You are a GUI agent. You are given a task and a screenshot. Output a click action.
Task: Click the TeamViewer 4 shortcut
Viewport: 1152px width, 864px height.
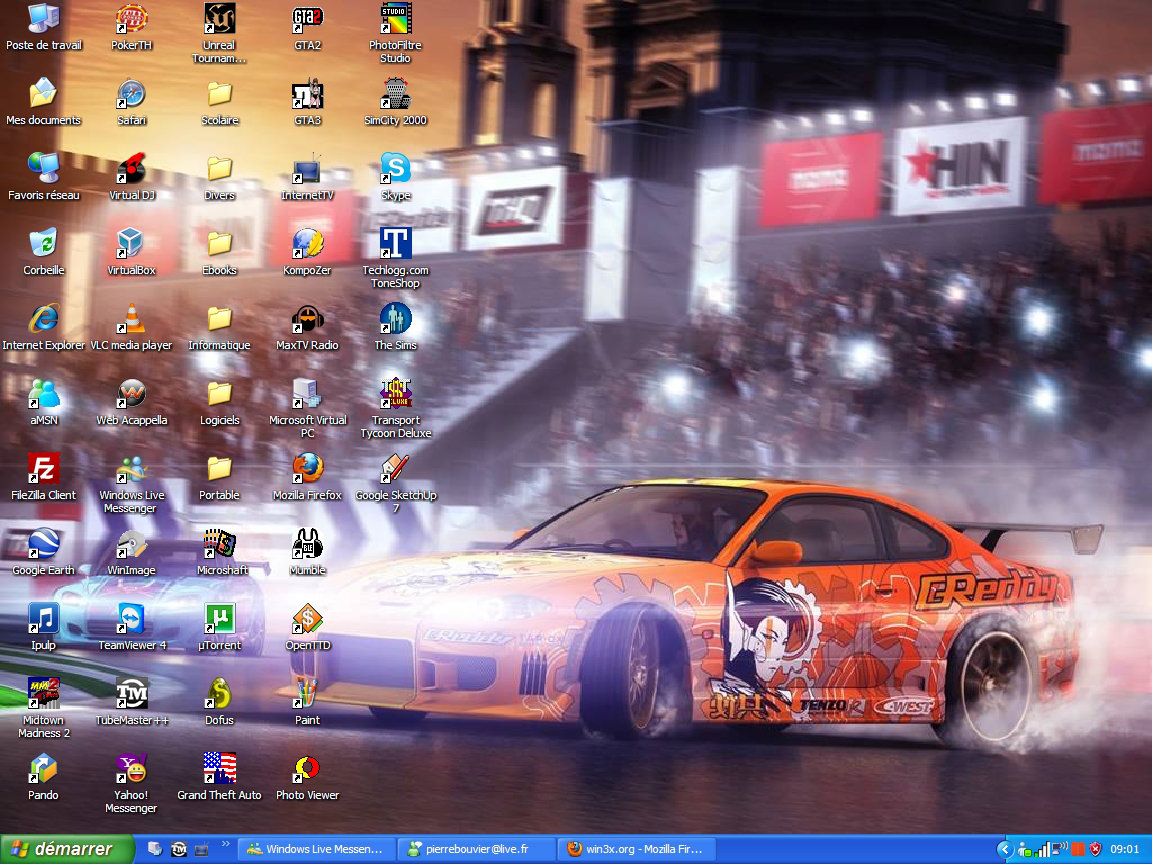click(x=131, y=619)
